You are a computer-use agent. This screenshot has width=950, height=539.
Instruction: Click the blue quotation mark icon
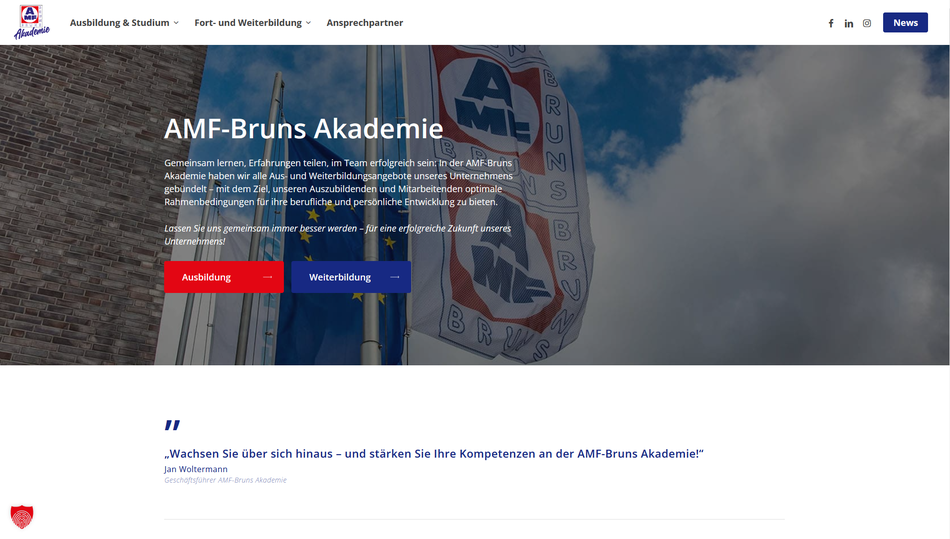point(172,425)
